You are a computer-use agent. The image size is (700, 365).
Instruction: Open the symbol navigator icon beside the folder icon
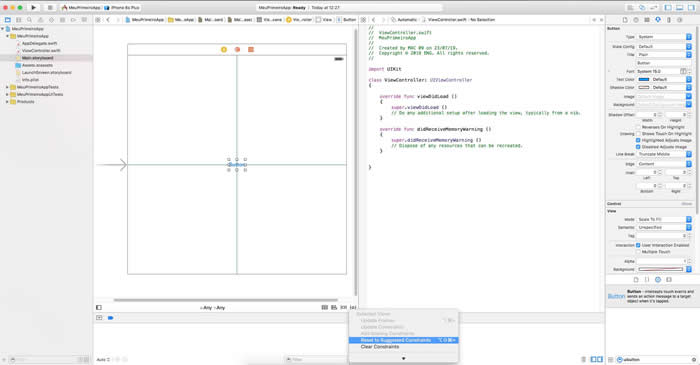(x=18, y=20)
